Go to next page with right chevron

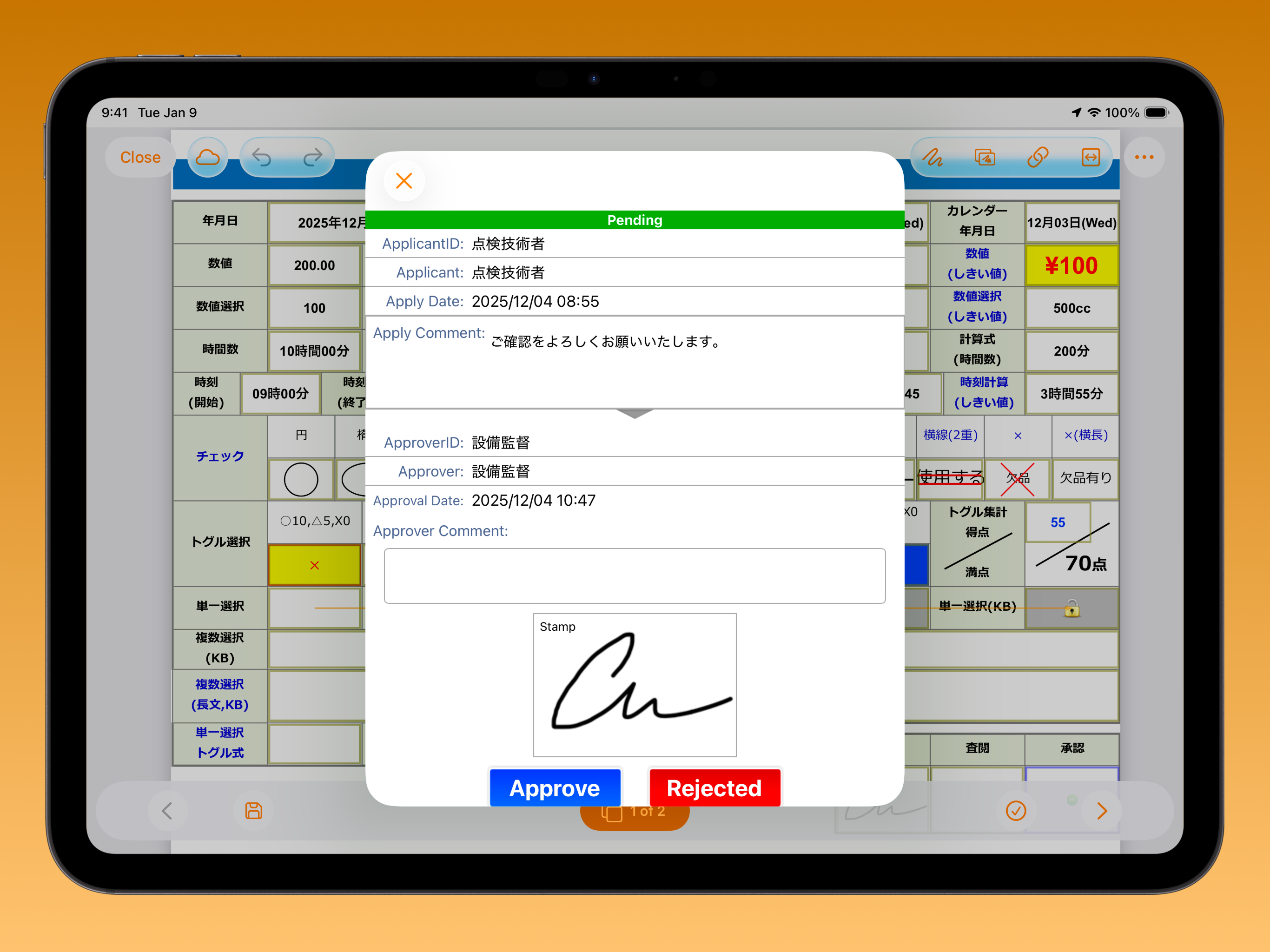[x=1102, y=811]
